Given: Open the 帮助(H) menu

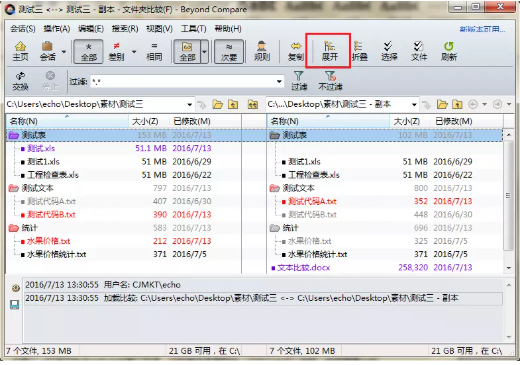Looking at the screenshot, I should coord(228,29).
